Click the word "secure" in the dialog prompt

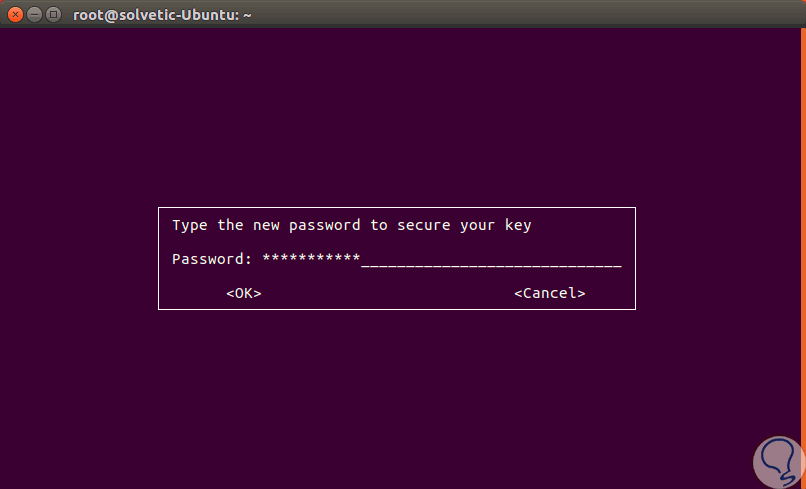[428, 225]
